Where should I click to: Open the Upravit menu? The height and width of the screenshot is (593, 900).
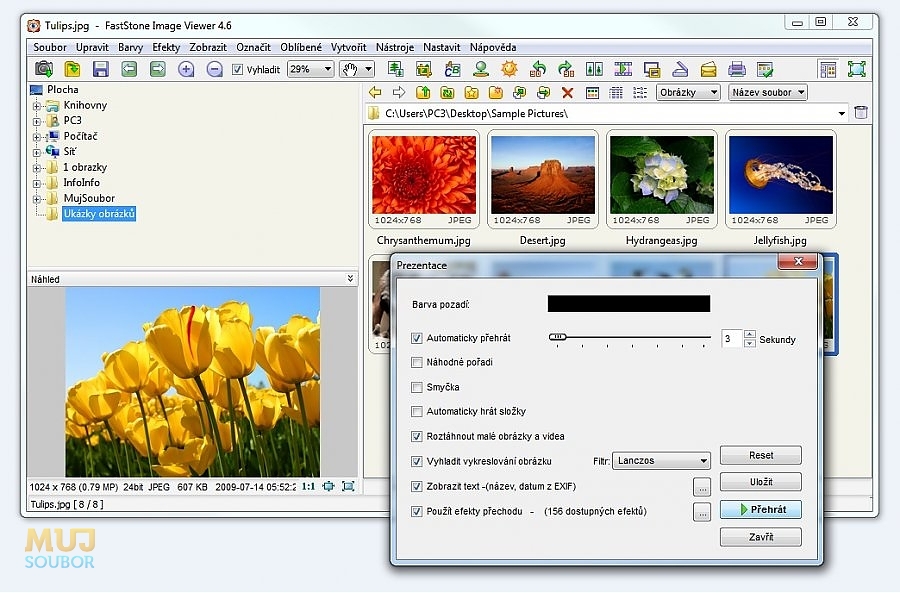tap(92, 47)
